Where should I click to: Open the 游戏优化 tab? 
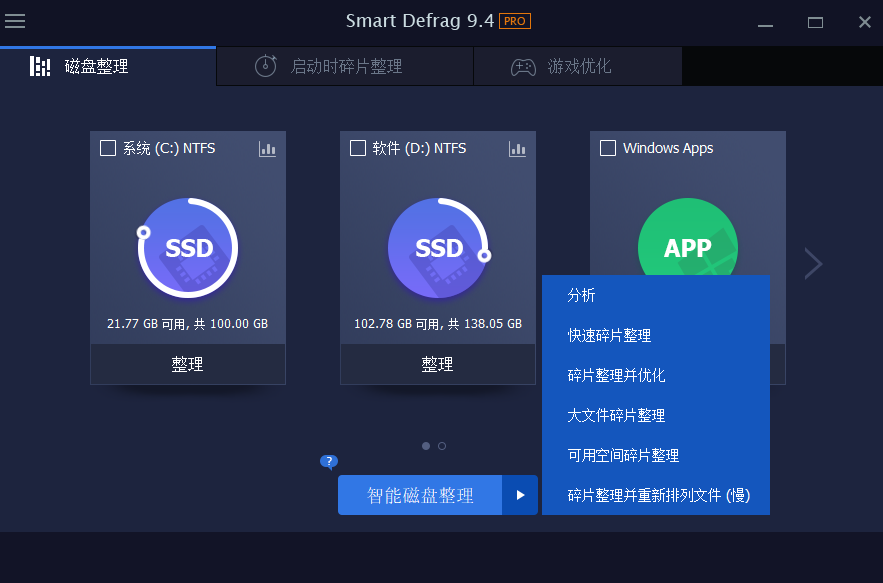(578, 66)
